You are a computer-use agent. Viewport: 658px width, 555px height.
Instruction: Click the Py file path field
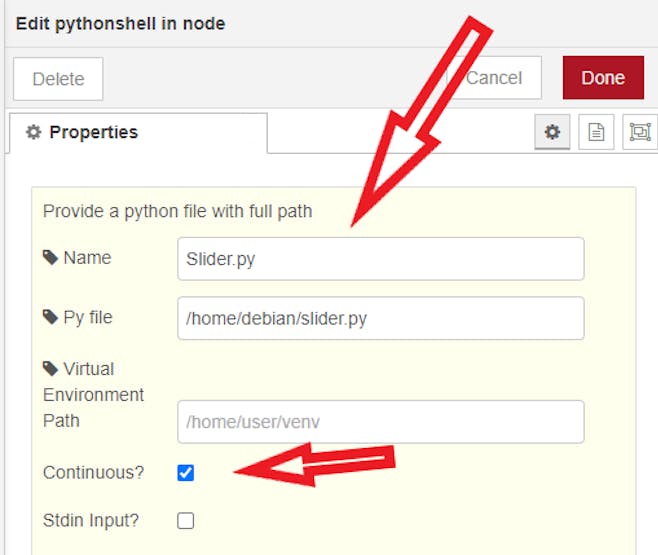(381, 318)
